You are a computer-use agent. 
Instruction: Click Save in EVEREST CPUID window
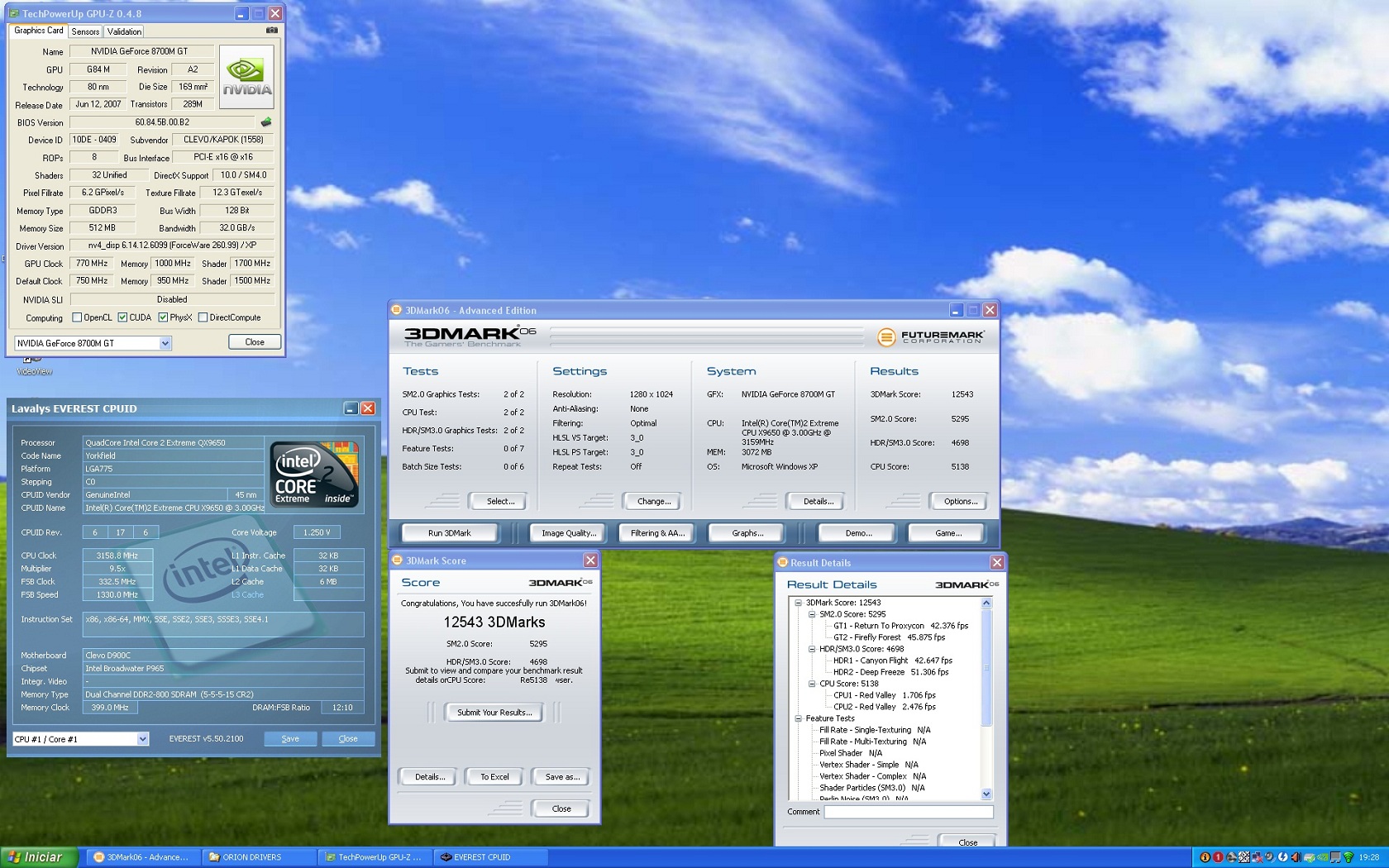tap(290, 739)
